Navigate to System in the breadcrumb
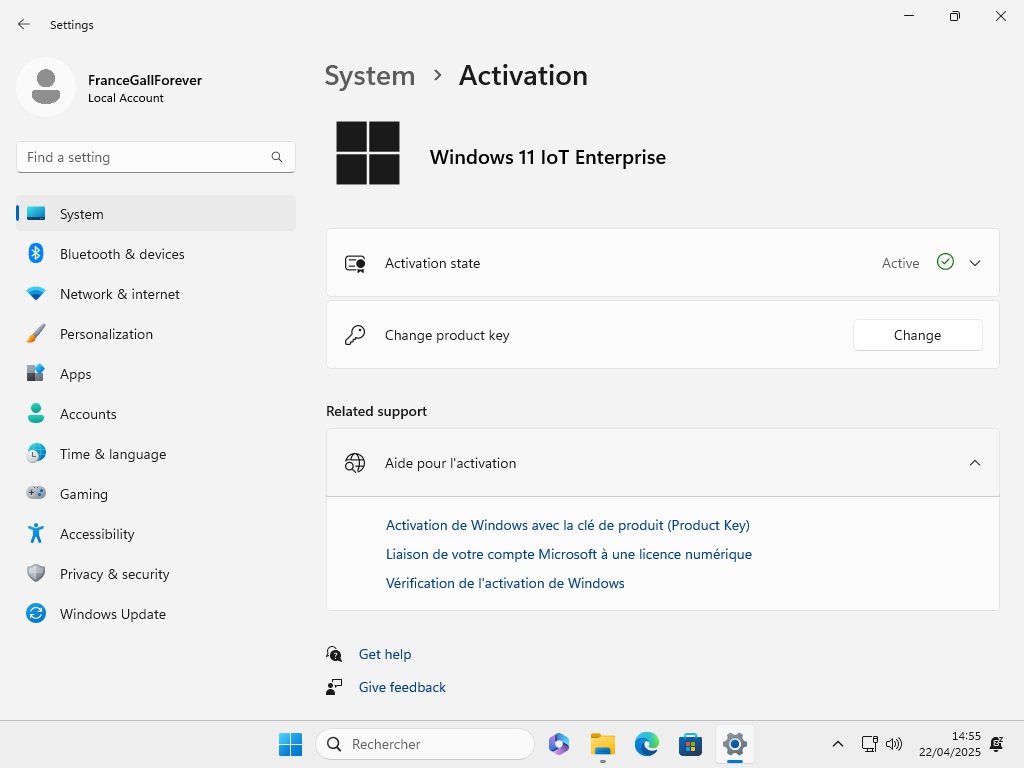Image resolution: width=1024 pixels, height=768 pixels. (370, 76)
